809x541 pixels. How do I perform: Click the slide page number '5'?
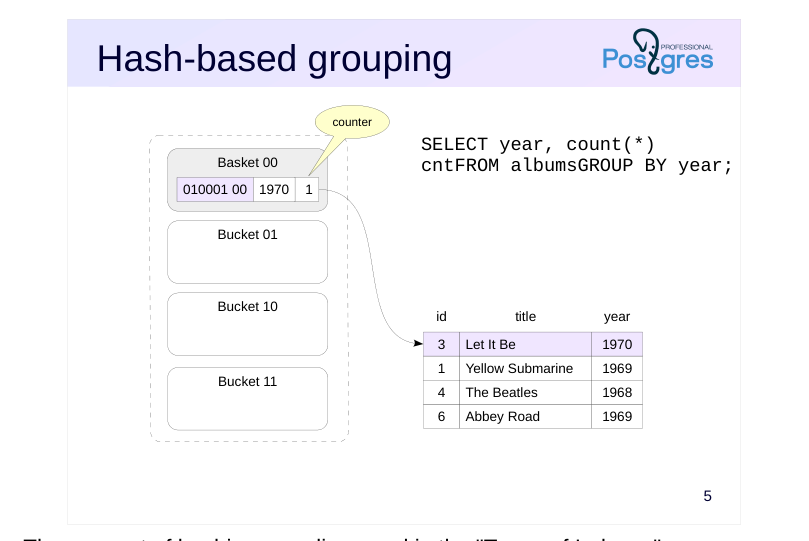click(x=707, y=496)
